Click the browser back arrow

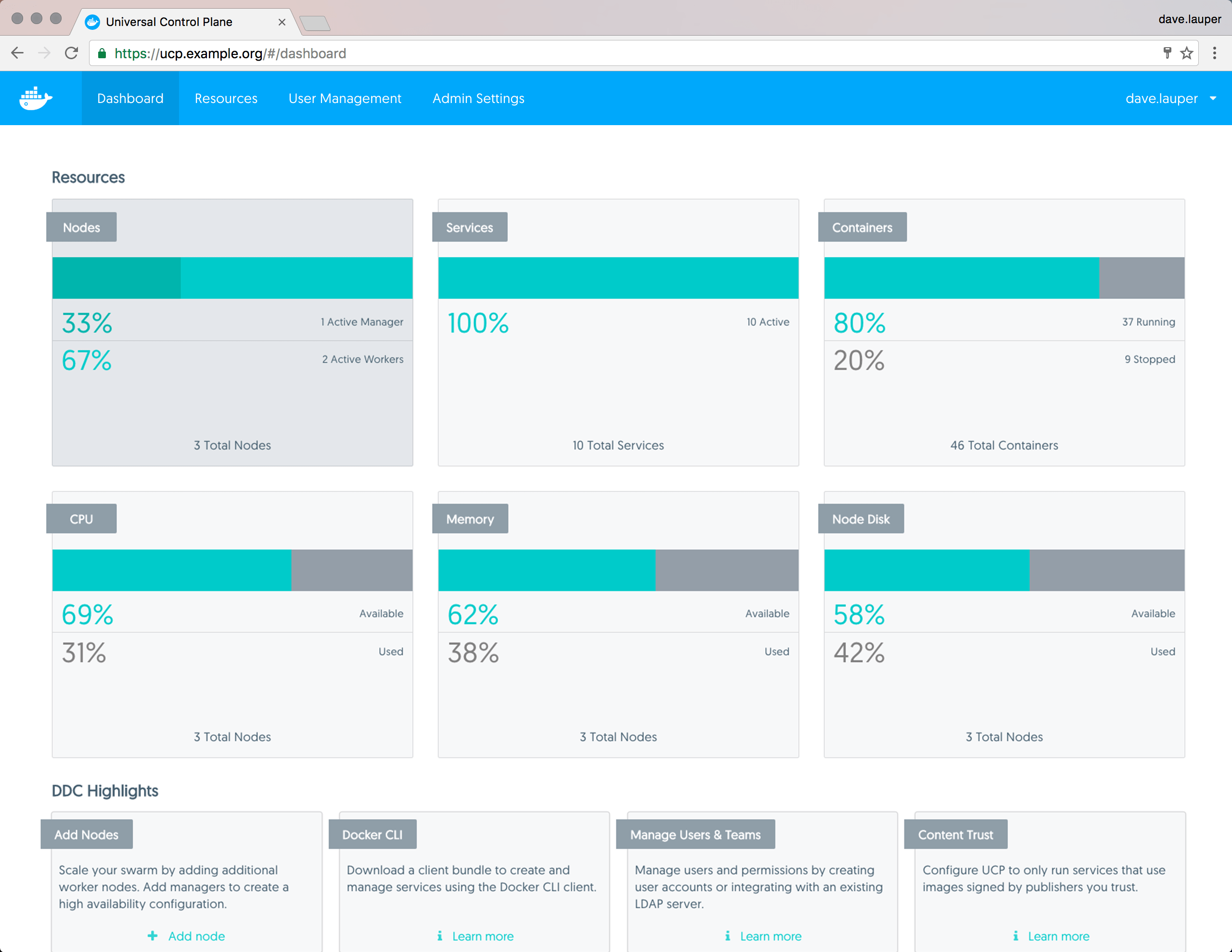(17, 53)
